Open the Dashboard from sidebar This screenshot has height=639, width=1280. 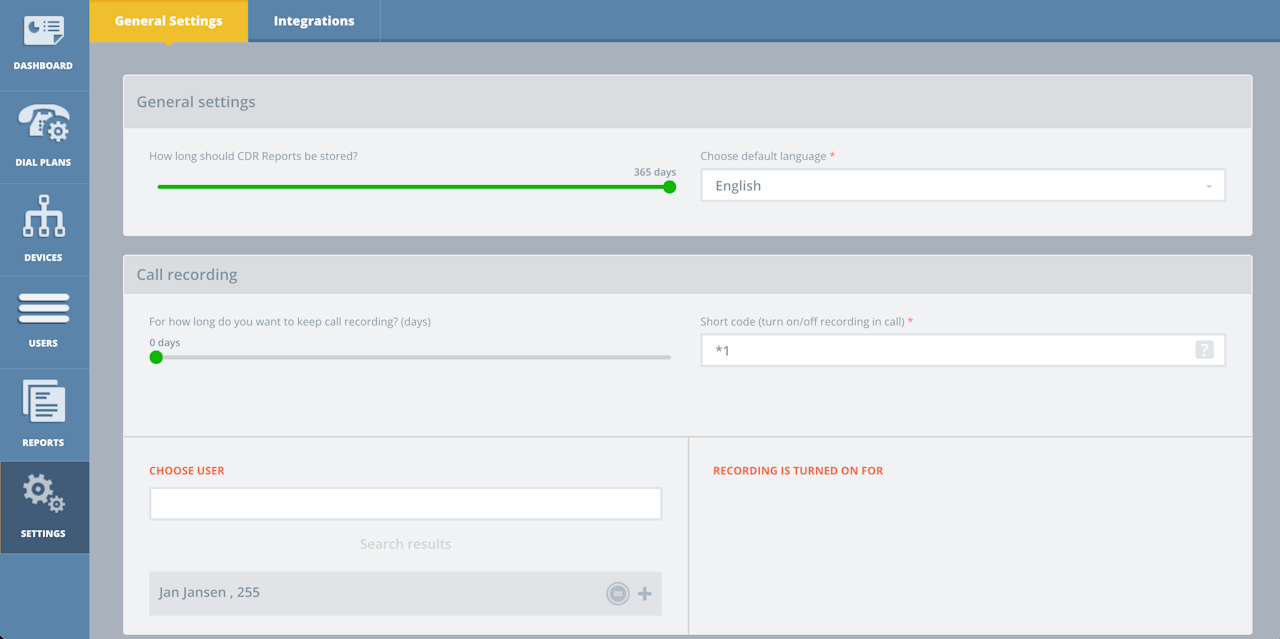44,44
